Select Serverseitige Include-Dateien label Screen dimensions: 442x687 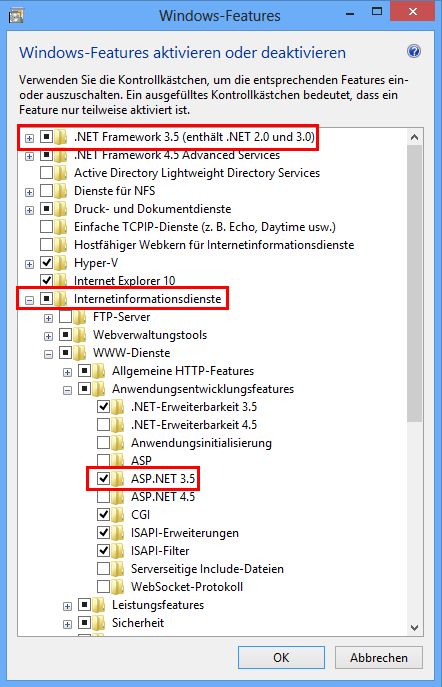[x=207, y=569]
